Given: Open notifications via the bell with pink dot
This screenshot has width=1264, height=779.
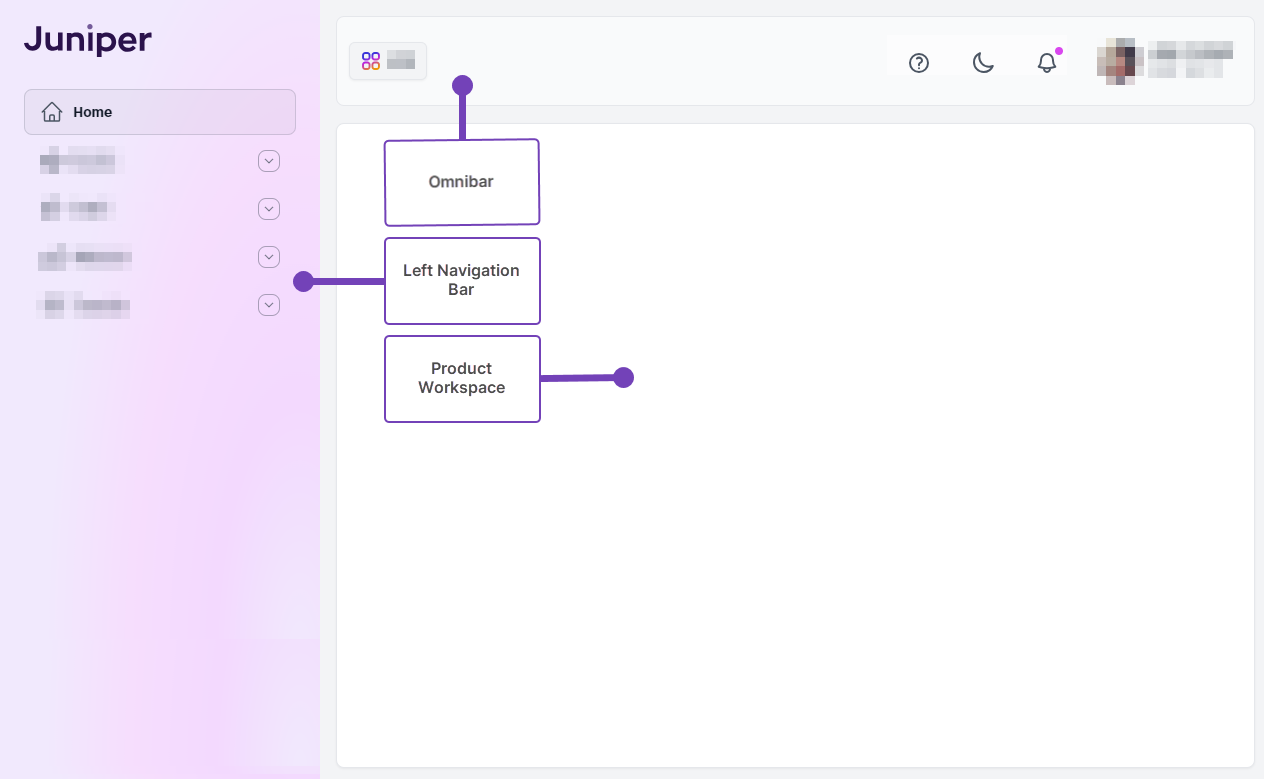Looking at the screenshot, I should click(1046, 62).
